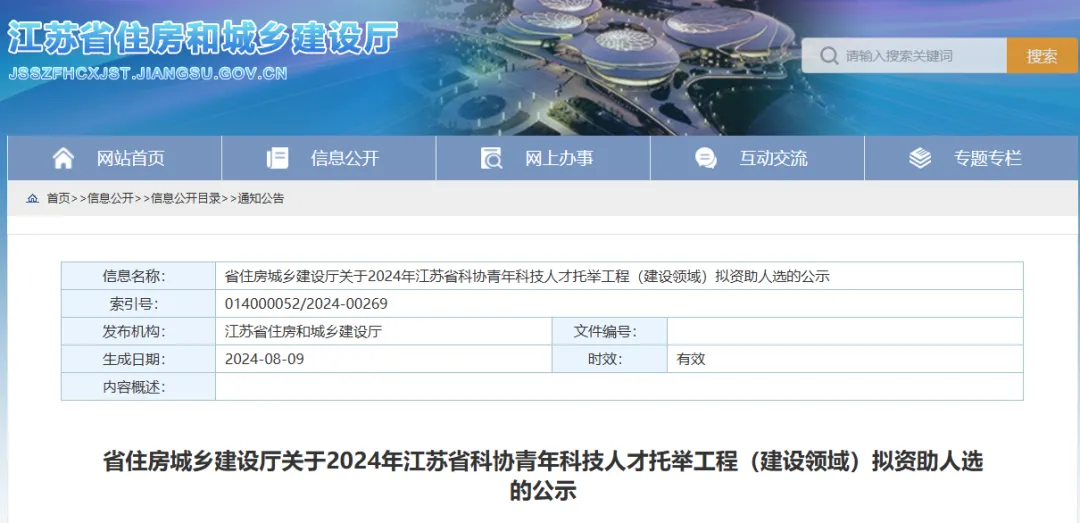
Task: Click the 内容概述 label cell
Action: tap(138, 387)
